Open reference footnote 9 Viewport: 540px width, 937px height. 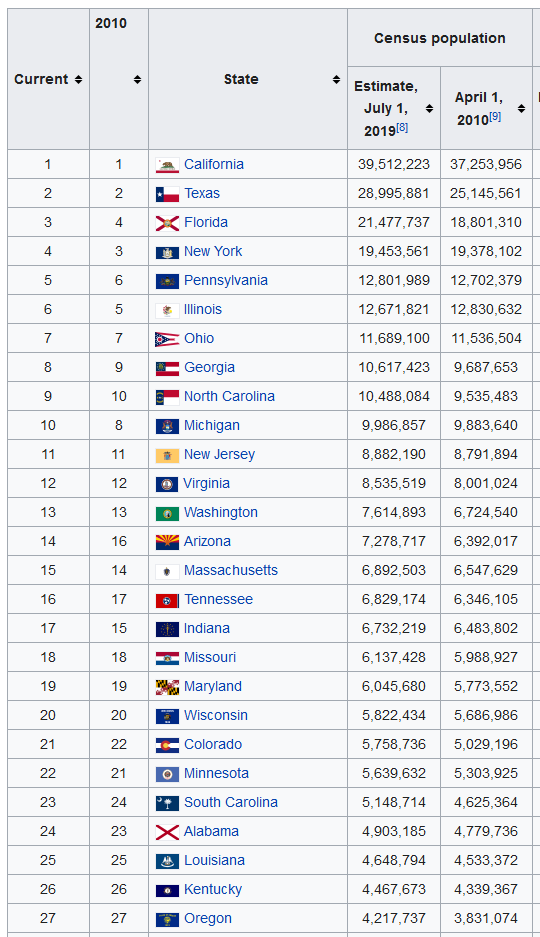click(x=495, y=117)
